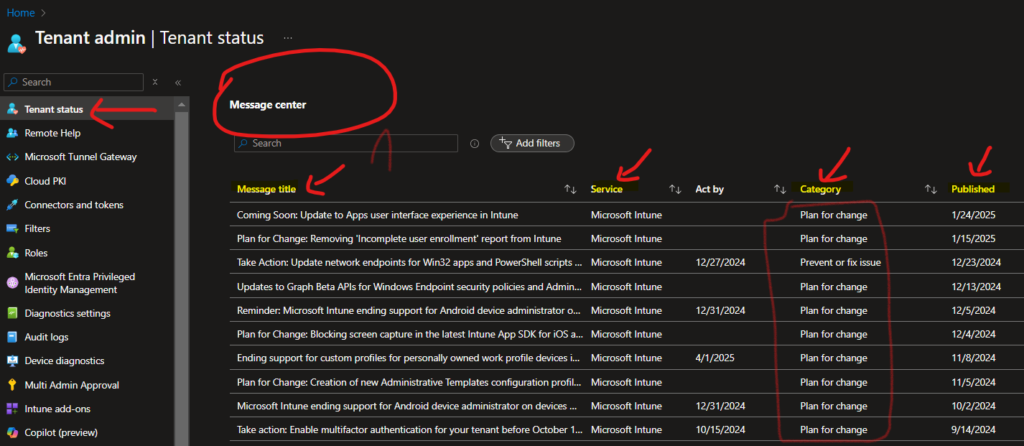The height and width of the screenshot is (446, 1024).
Task: Click the 10/2/2024 published date
Action: [974, 406]
